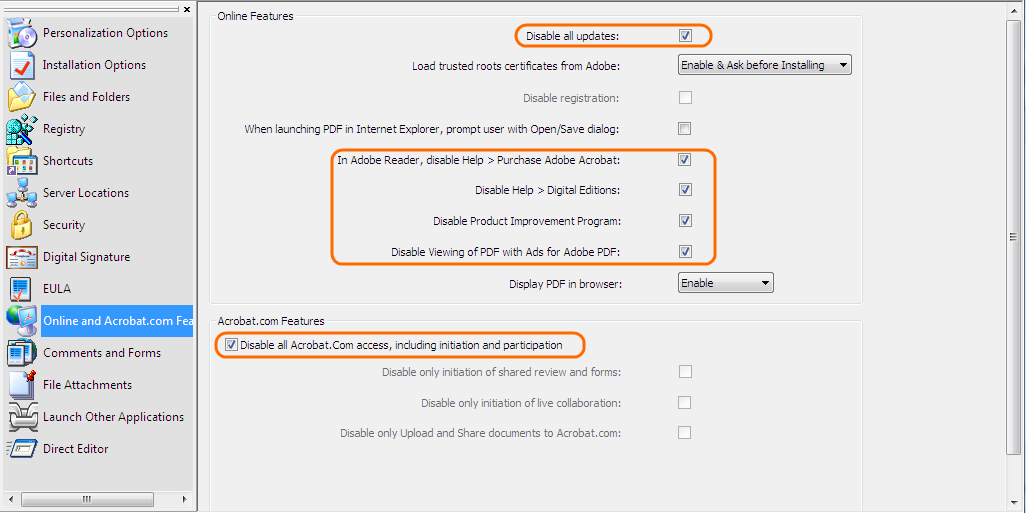The image size is (1026, 513).
Task: Open the trusted roots certificates dropdown
Action: (764, 66)
